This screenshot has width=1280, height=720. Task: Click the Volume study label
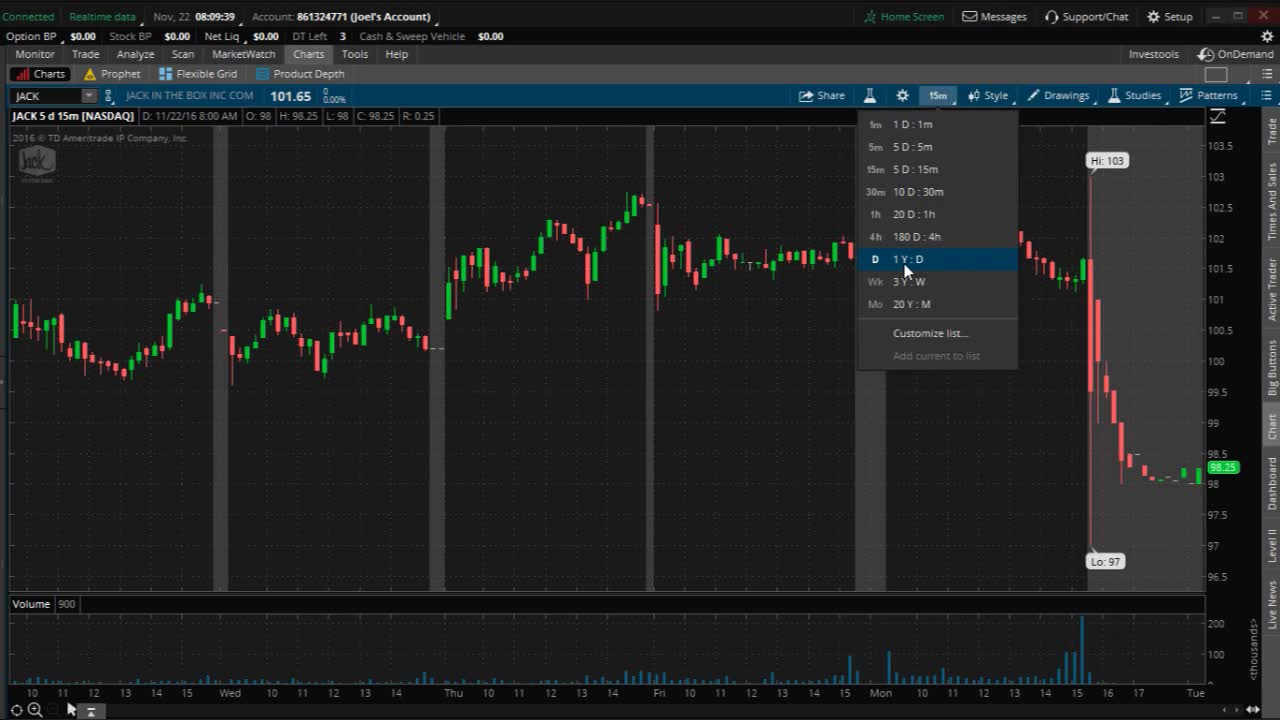point(31,604)
